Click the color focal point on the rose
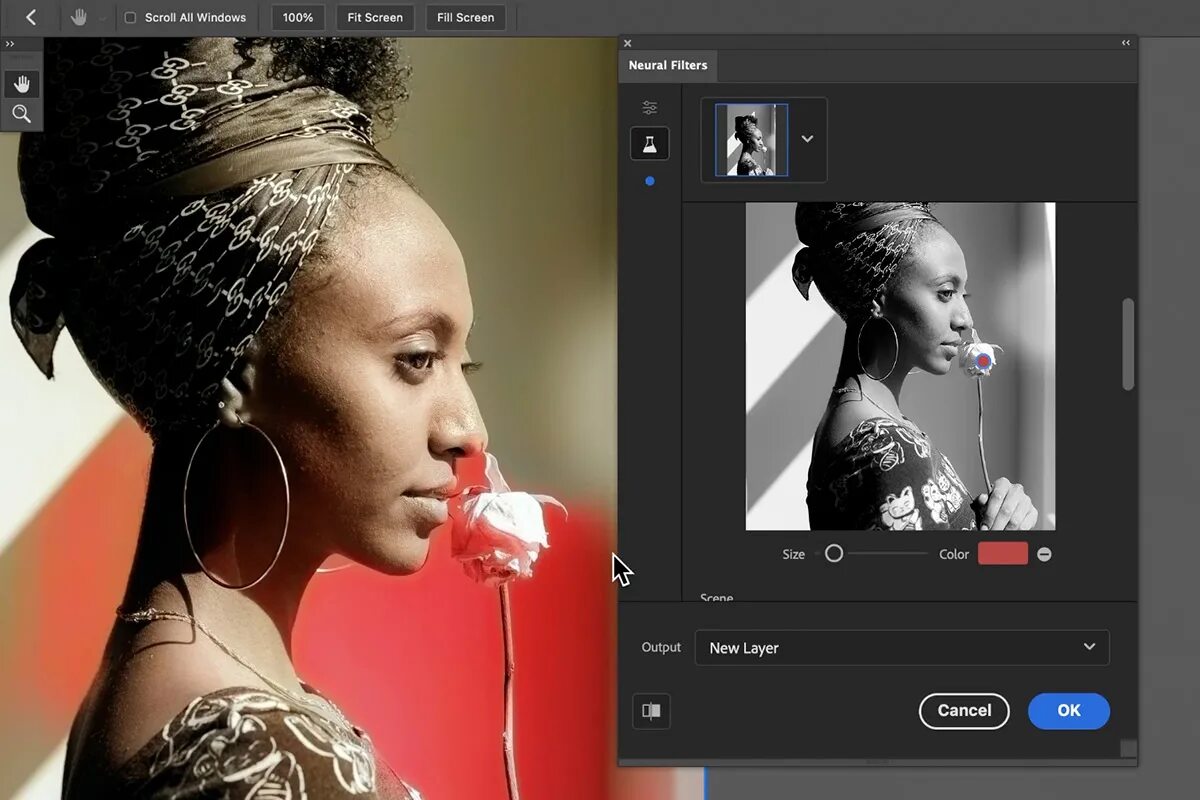Viewport: 1200px width, 800px height. click(x=984, y=361)
